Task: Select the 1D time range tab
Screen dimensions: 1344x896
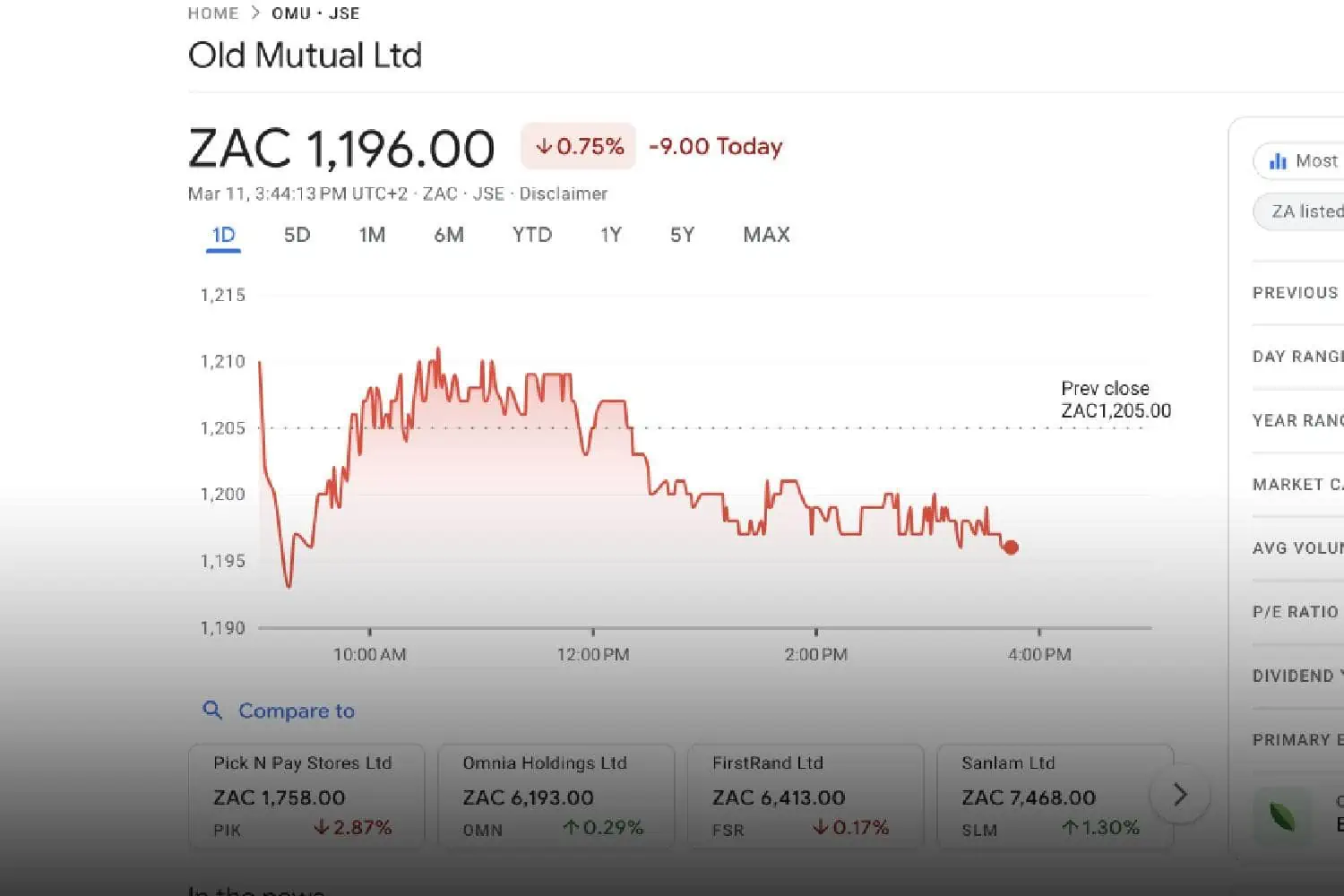Action: (x=223, y=236)
